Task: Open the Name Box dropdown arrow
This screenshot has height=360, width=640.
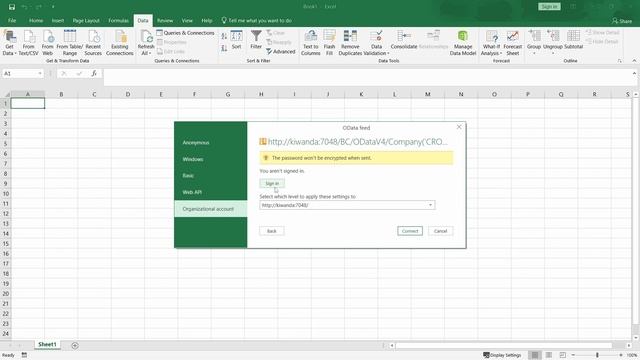Action: pos(40,73)
